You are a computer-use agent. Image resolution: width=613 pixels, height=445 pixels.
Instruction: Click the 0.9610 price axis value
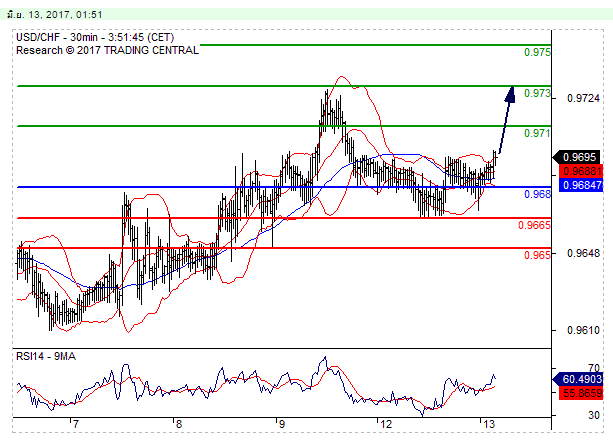(583, 330)
